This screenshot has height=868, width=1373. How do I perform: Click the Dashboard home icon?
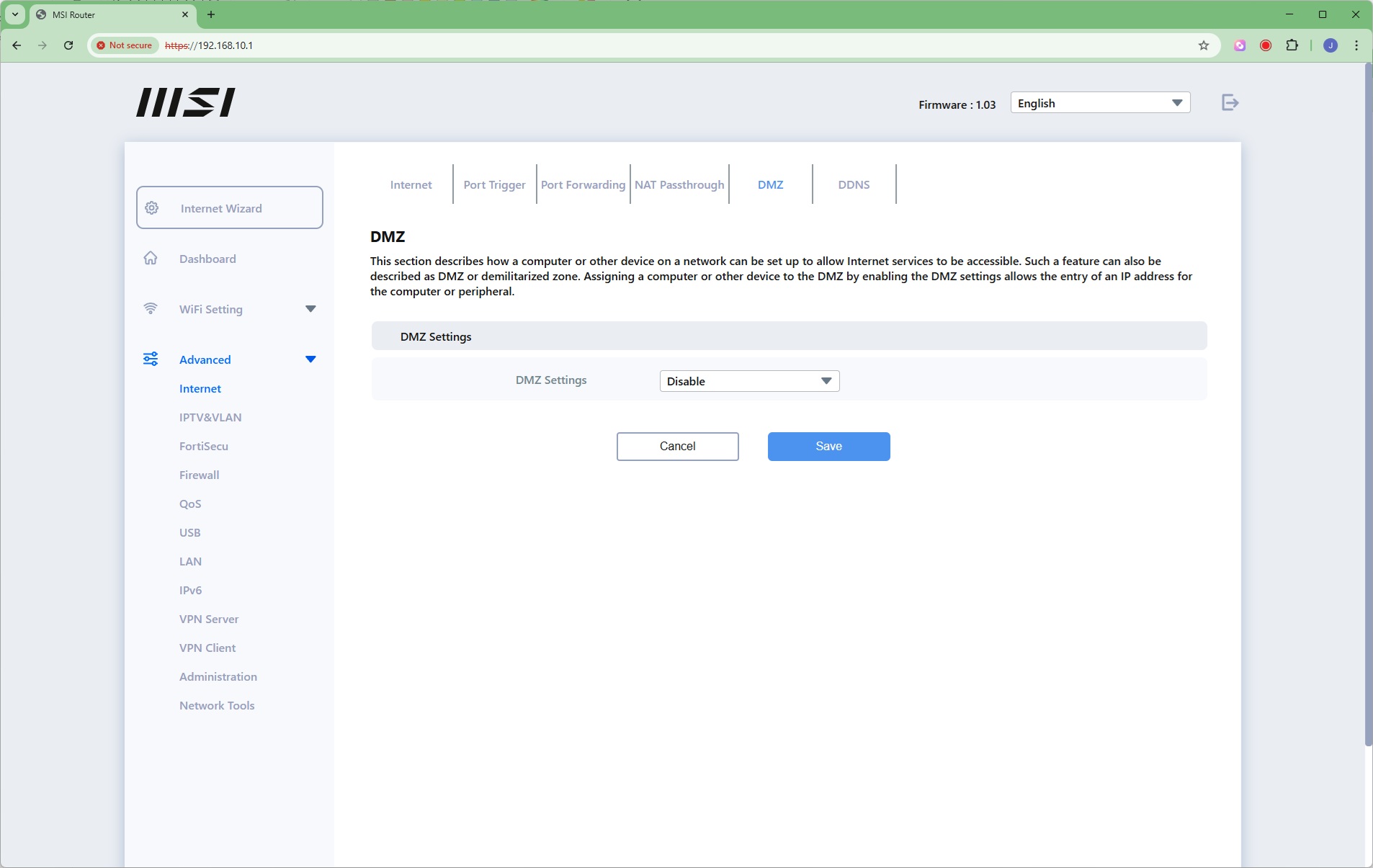[x=151, y=259]
